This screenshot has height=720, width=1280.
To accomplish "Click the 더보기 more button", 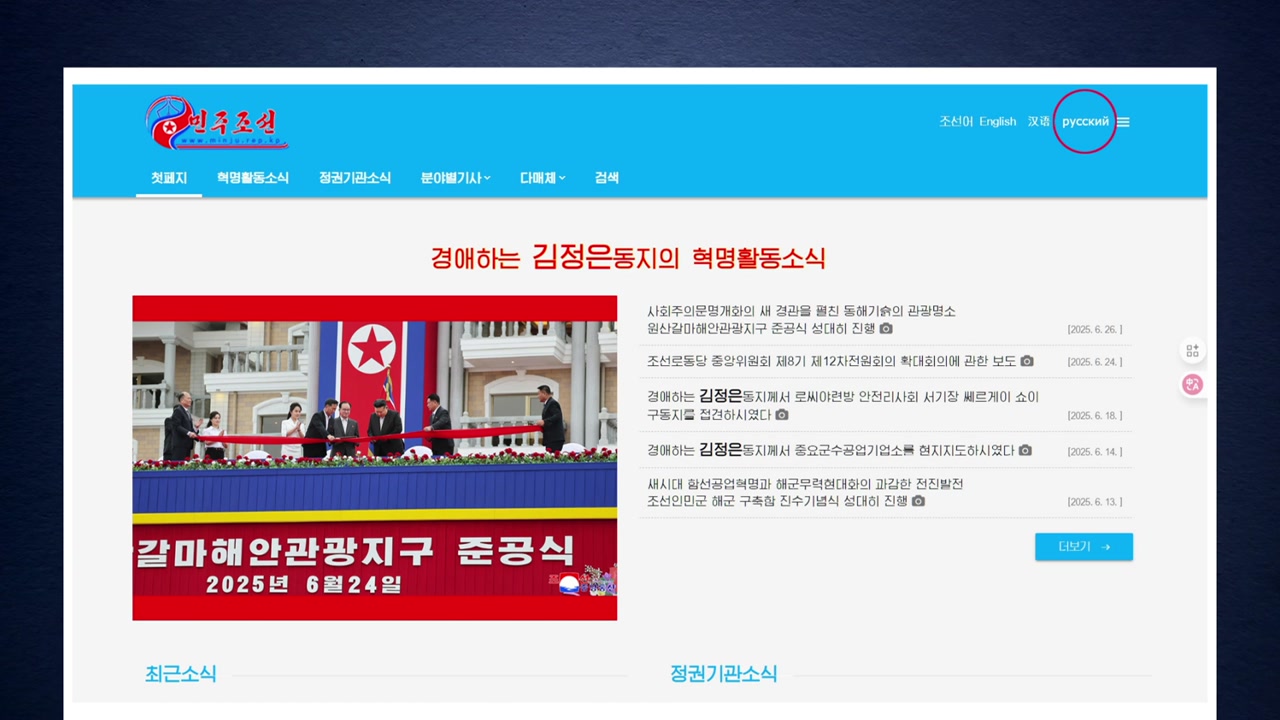I will [x=1084, y=547].
